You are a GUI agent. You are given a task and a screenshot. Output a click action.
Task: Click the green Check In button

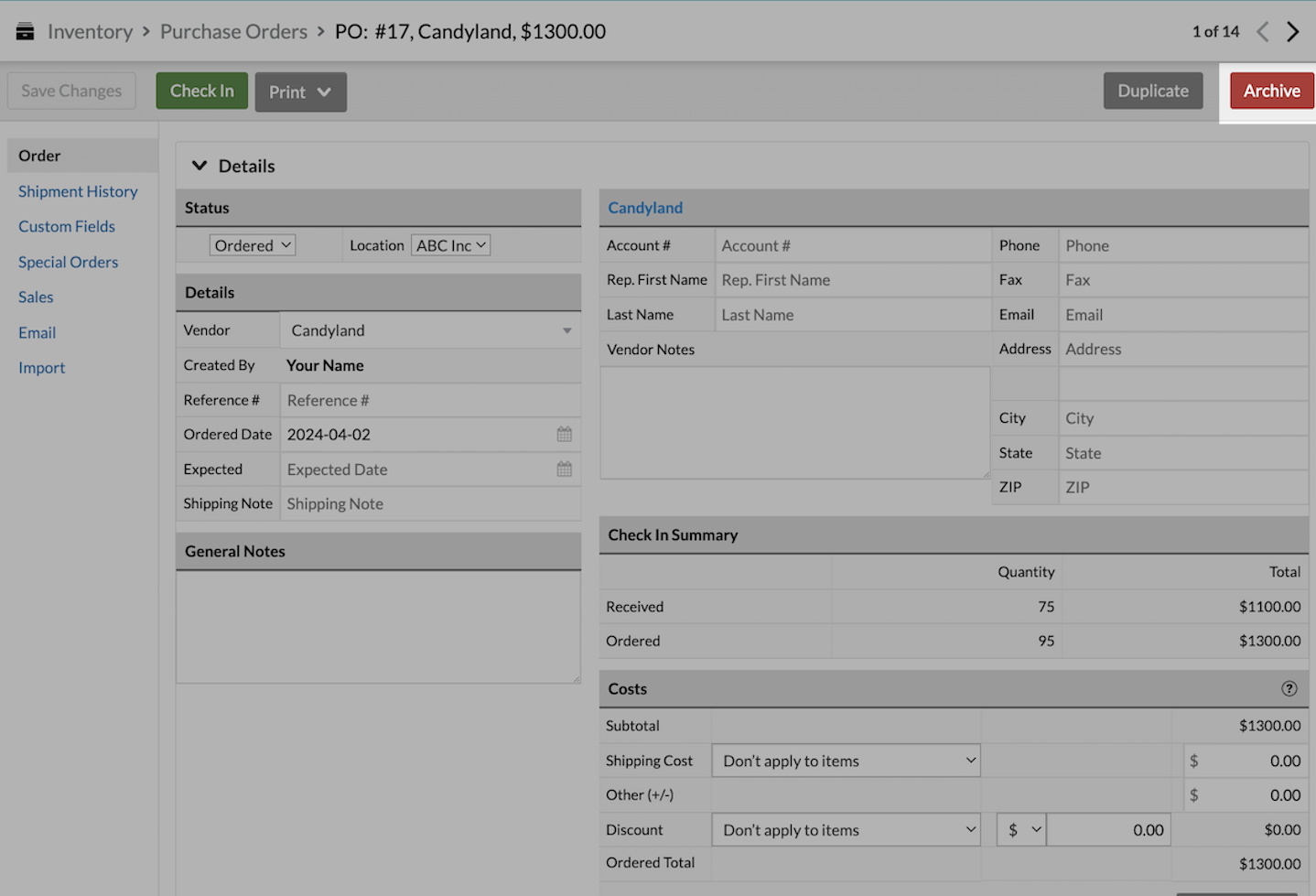[201, 92]
